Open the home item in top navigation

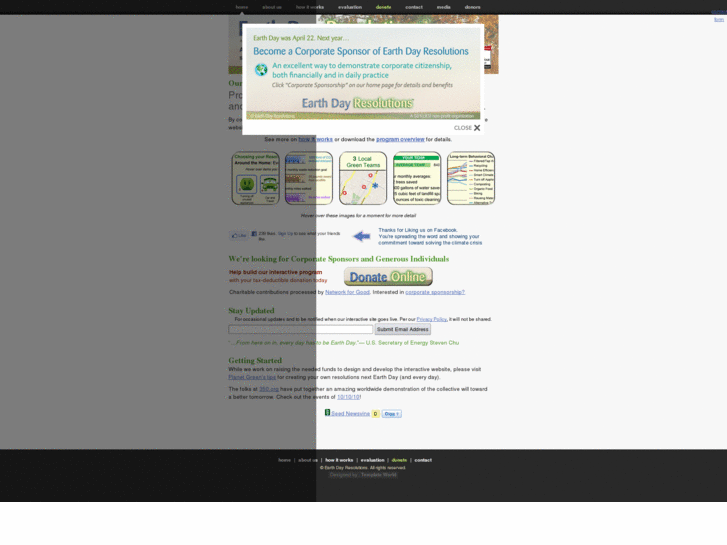coord(242,7)
